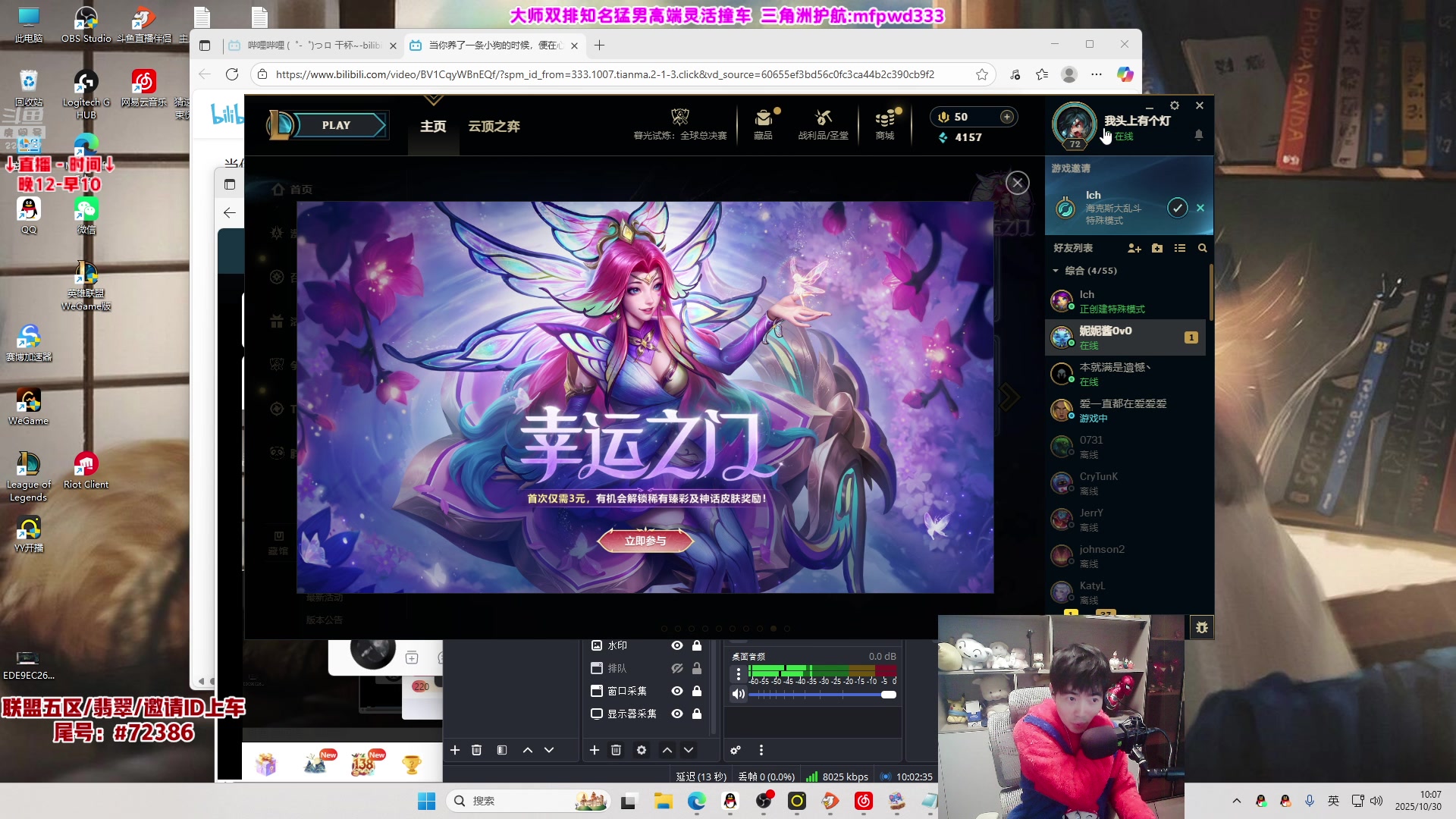Open Edge settings and more menu
This screenshot has height=819, width=1456.
coord(1097,74)
